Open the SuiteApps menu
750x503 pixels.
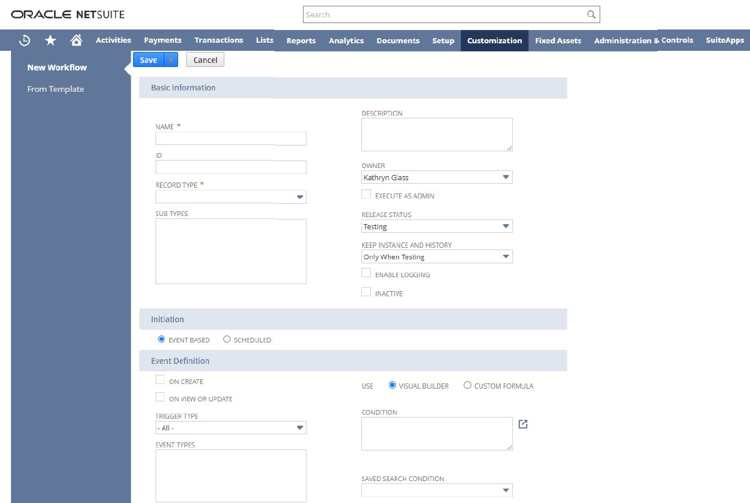point(725,40)
